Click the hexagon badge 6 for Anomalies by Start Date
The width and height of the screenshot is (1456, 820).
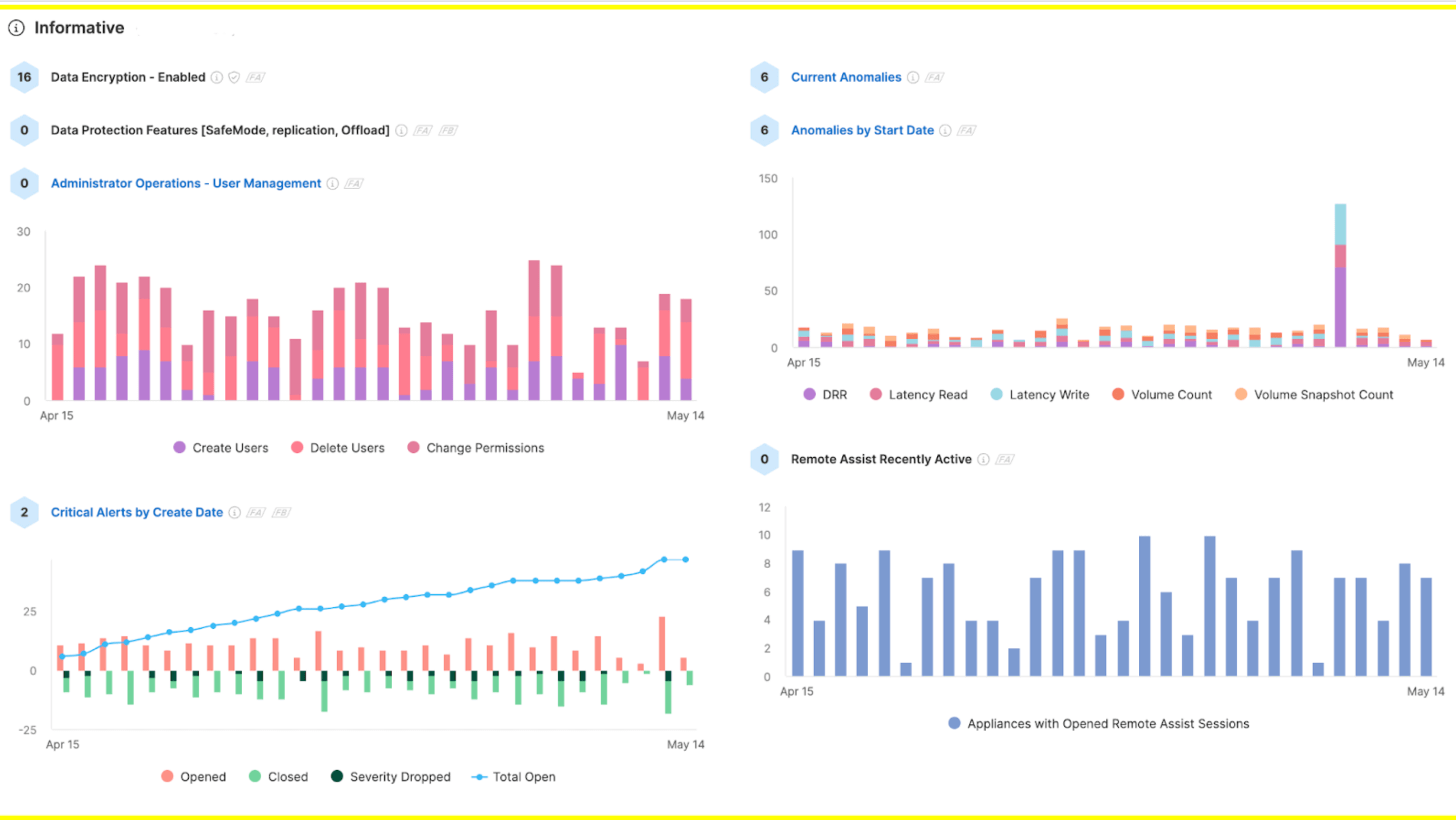pos(764,130)
